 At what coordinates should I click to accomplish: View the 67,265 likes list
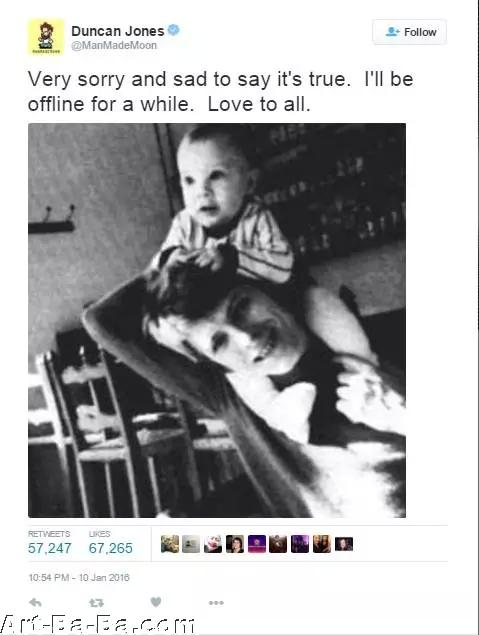pyautogui.click(x=111, y=543)
